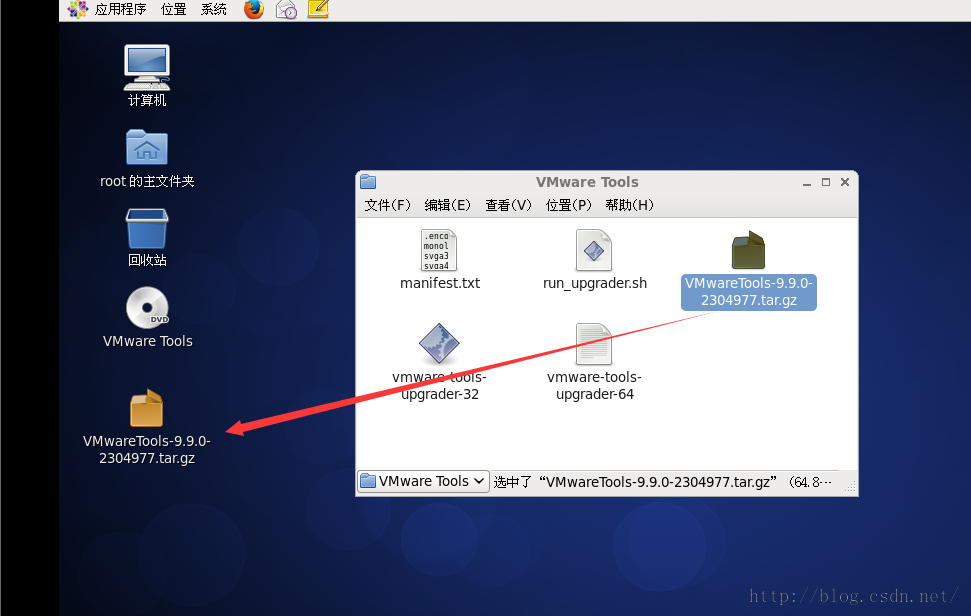Click highlighted VMwareTools-9.9.0-2304977.tar.gz label in window
The height and width of the screenshot is (616, 971).
749,292
